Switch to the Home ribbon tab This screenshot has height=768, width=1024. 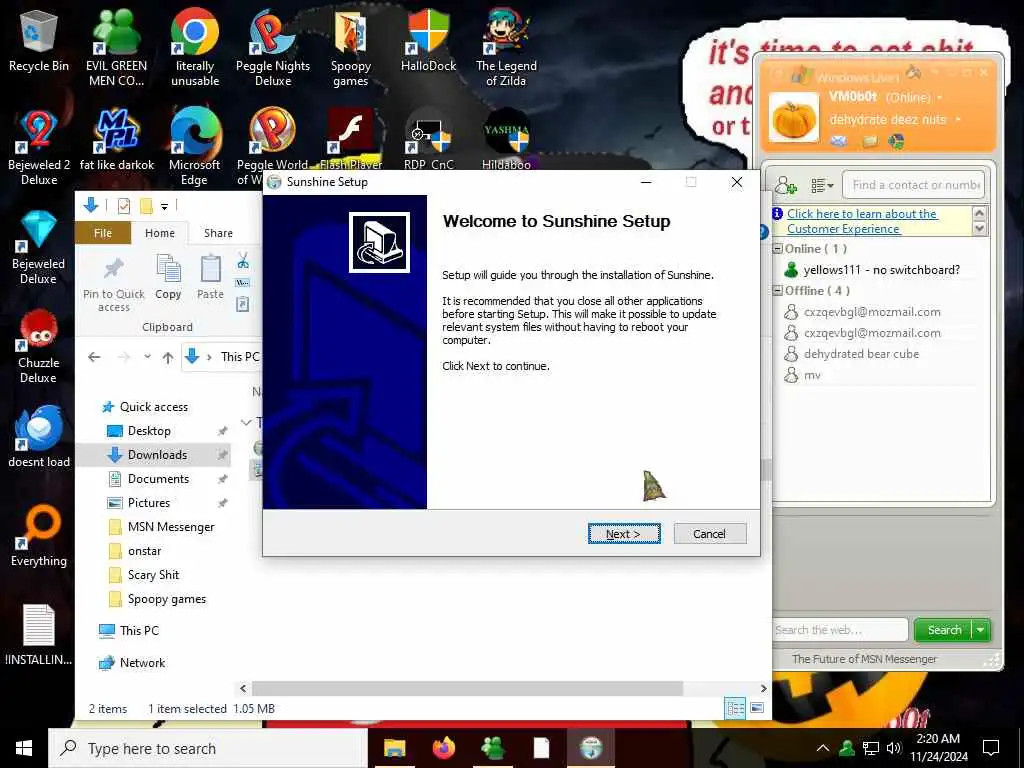[x=160, y=233]
